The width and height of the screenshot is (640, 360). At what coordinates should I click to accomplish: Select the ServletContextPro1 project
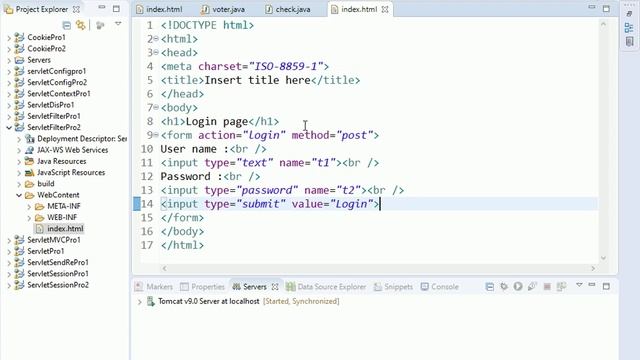(x=59, y=93)
